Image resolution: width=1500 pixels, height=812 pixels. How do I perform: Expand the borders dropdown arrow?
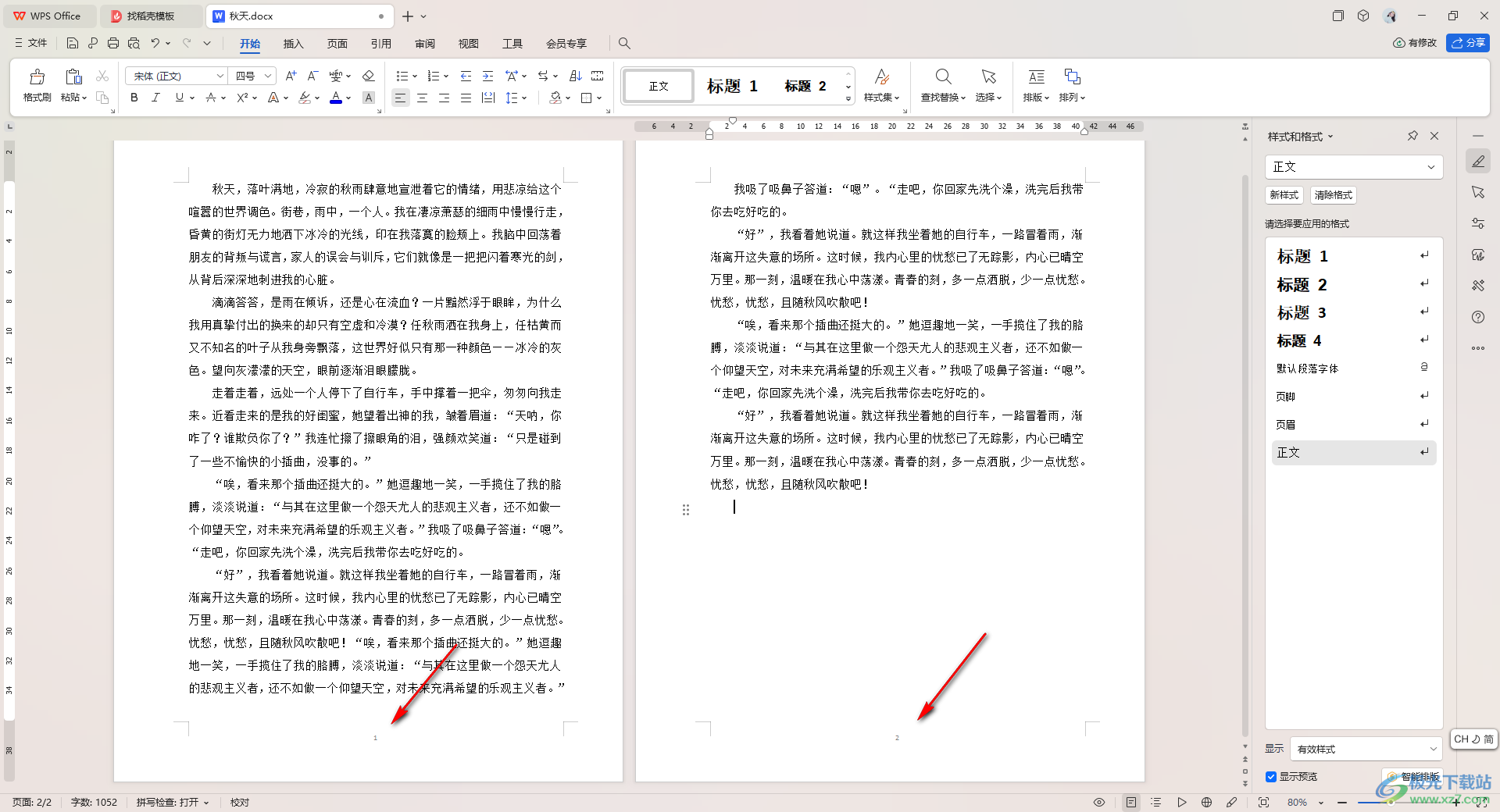[x=599, y=98]
